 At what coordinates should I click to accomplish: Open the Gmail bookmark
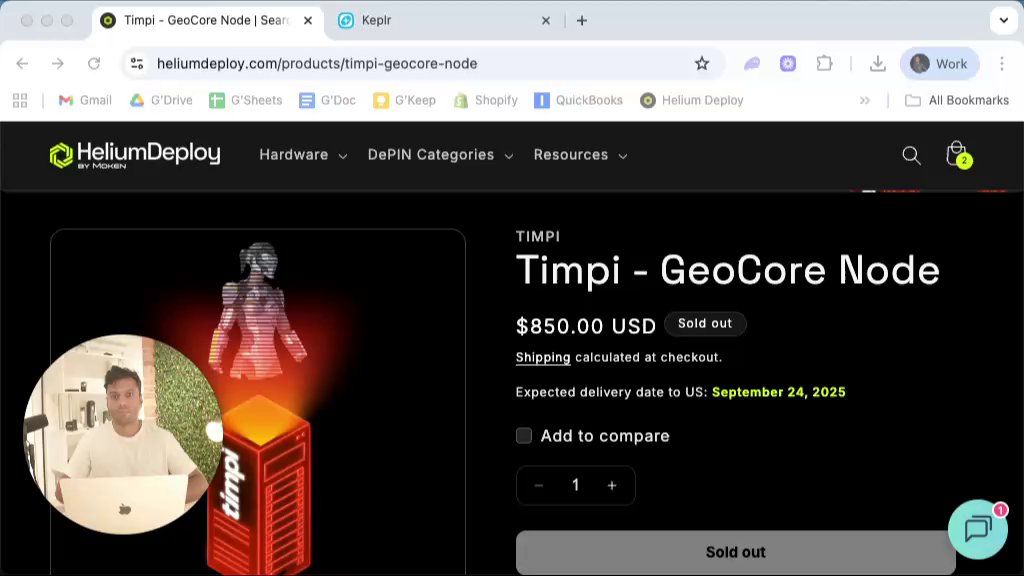[85, 101]
